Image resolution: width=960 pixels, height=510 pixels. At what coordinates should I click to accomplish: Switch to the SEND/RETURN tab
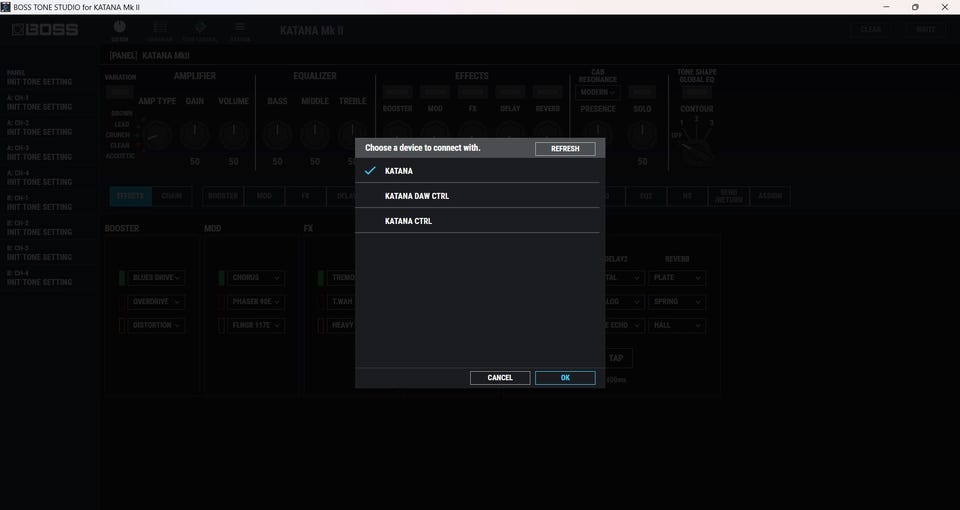coord(729,196)
